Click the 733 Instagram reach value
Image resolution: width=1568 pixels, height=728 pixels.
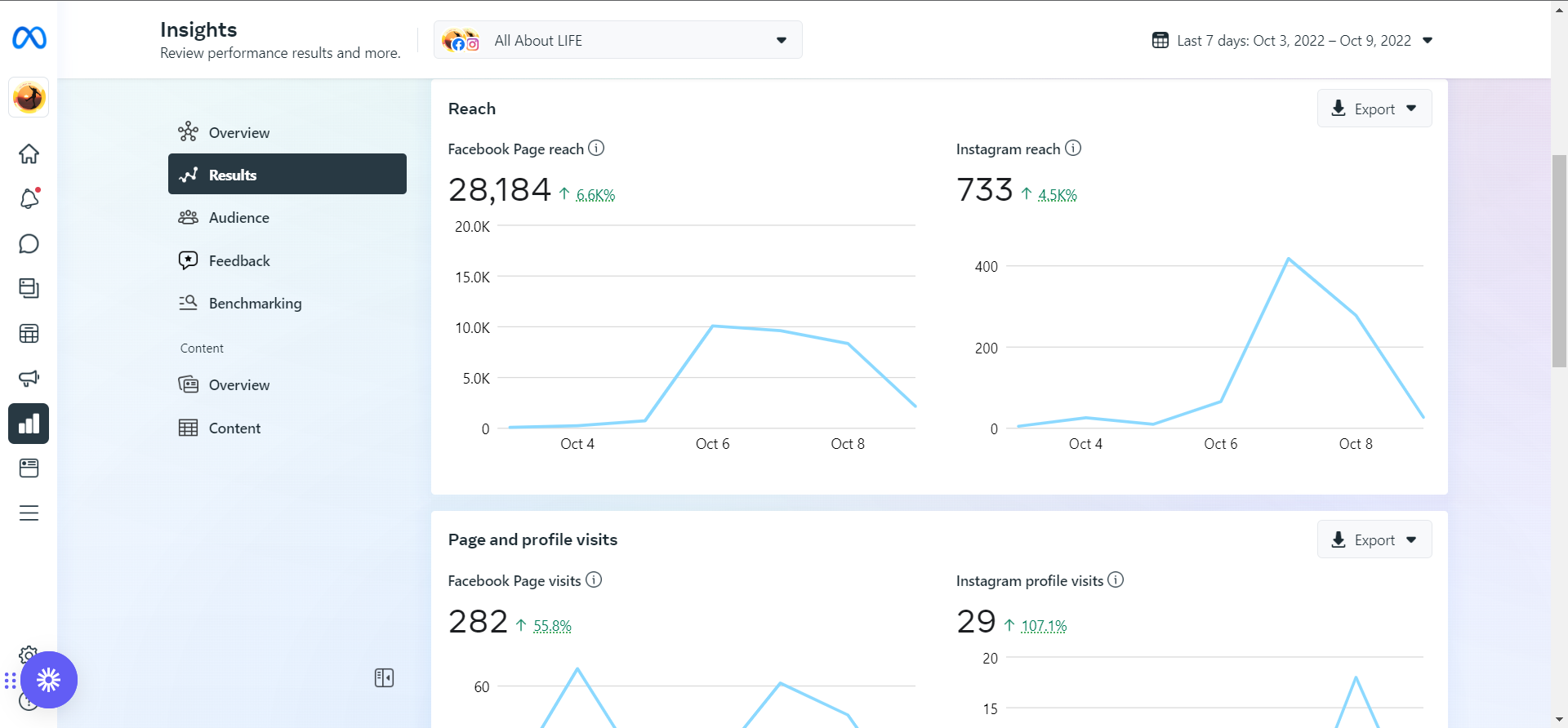[985, 189]
